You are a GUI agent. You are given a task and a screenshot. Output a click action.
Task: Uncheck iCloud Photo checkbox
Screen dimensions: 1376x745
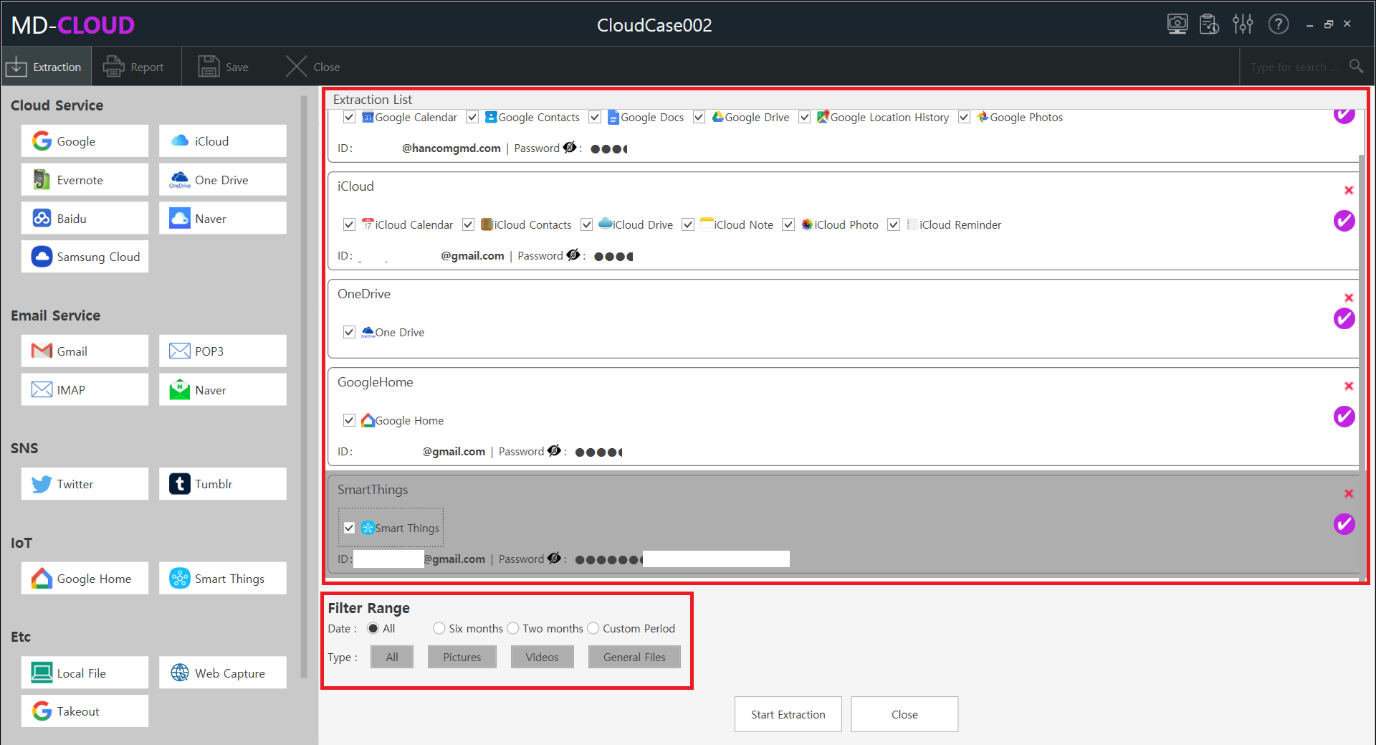pos(789,225)
